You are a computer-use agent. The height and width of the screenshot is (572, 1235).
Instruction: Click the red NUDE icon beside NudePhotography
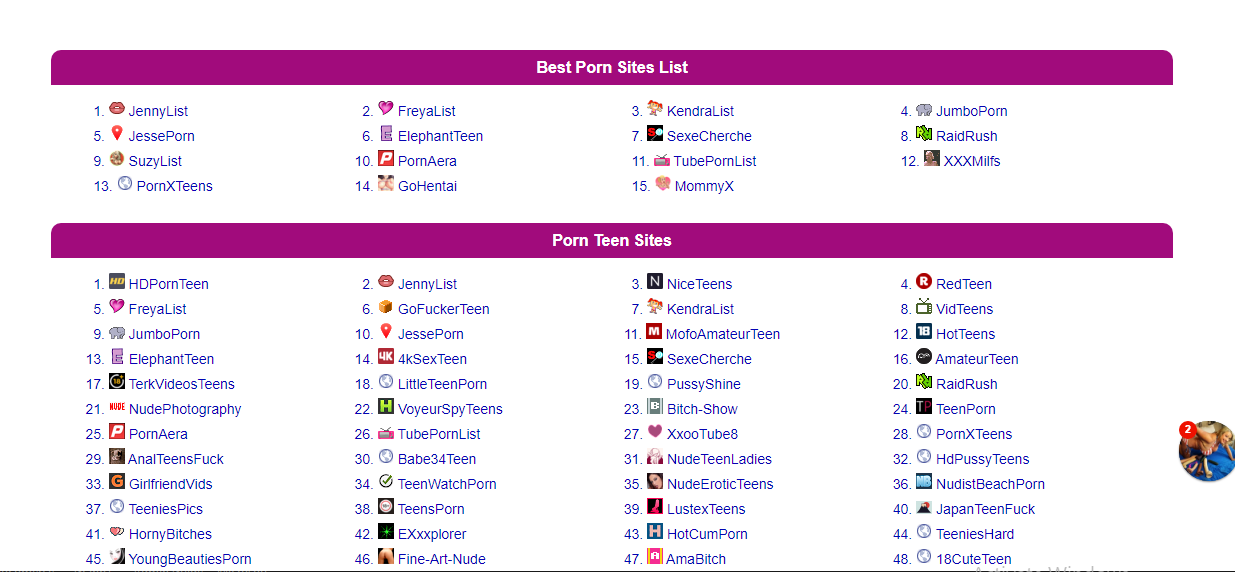117,407
